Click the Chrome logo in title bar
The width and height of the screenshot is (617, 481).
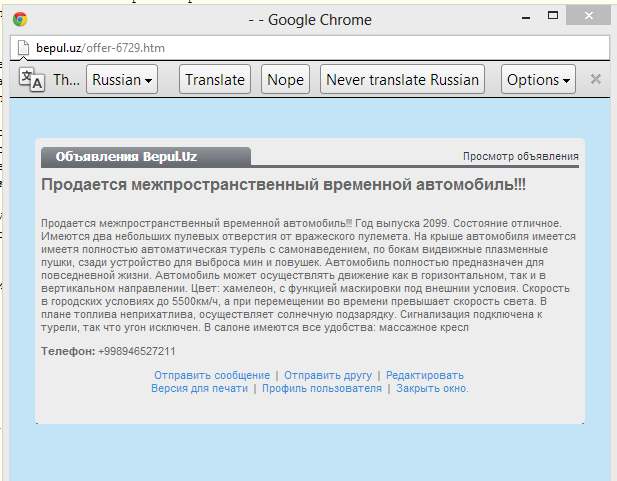(x=20, y=19)
